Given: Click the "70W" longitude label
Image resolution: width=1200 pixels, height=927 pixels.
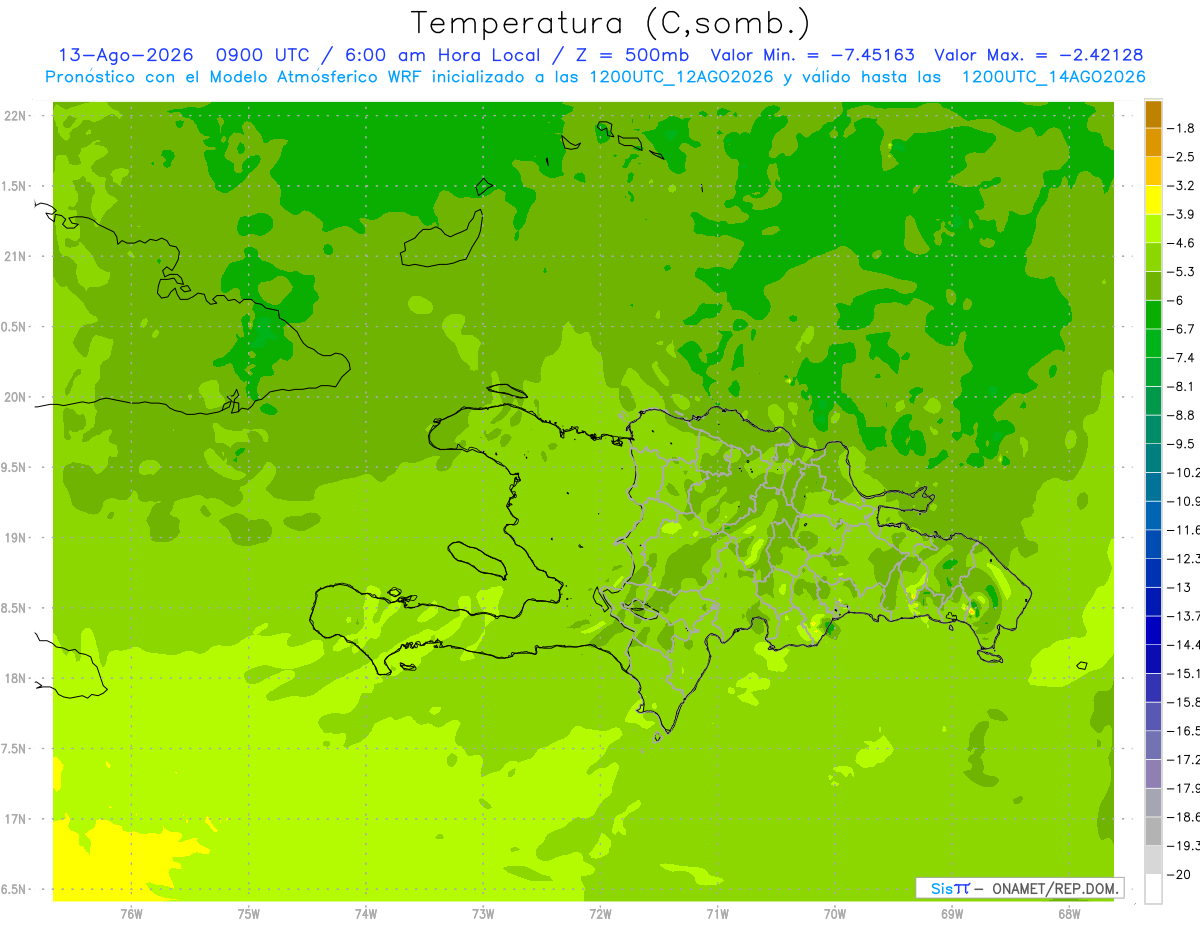Looking at the screenshot, I should (x=834, y=914).
